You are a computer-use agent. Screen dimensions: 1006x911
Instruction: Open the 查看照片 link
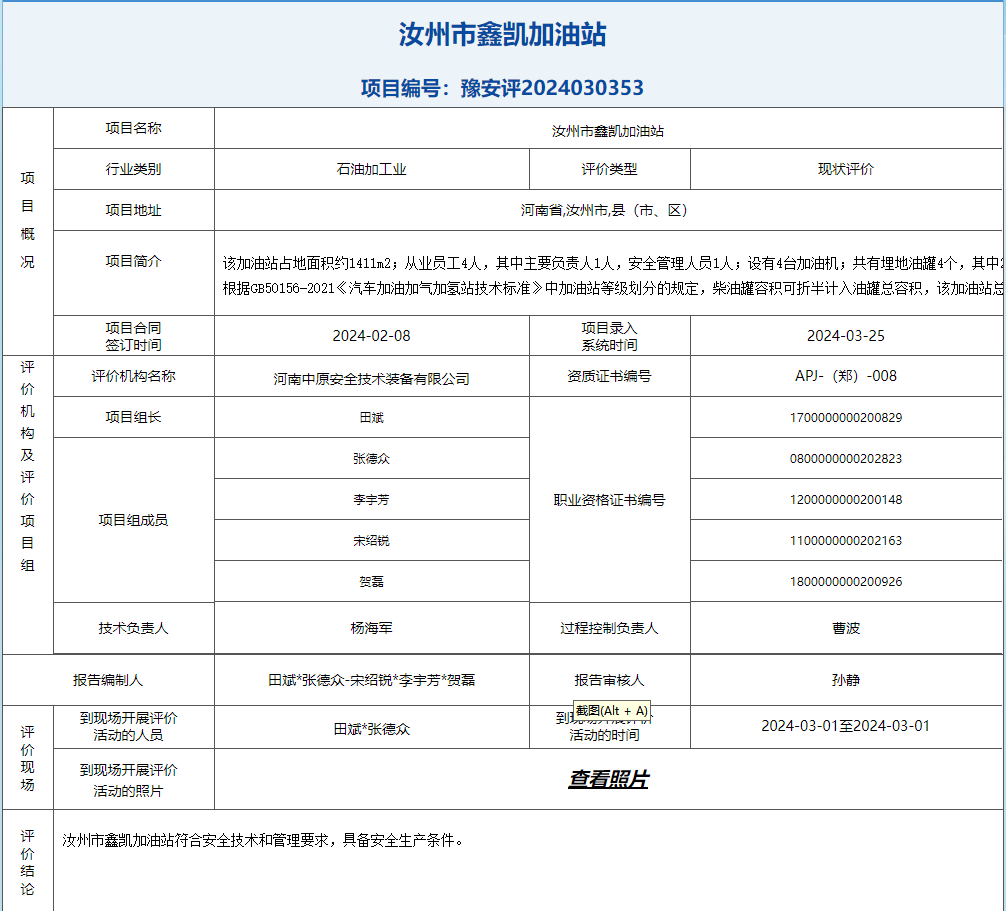point(608,779)
